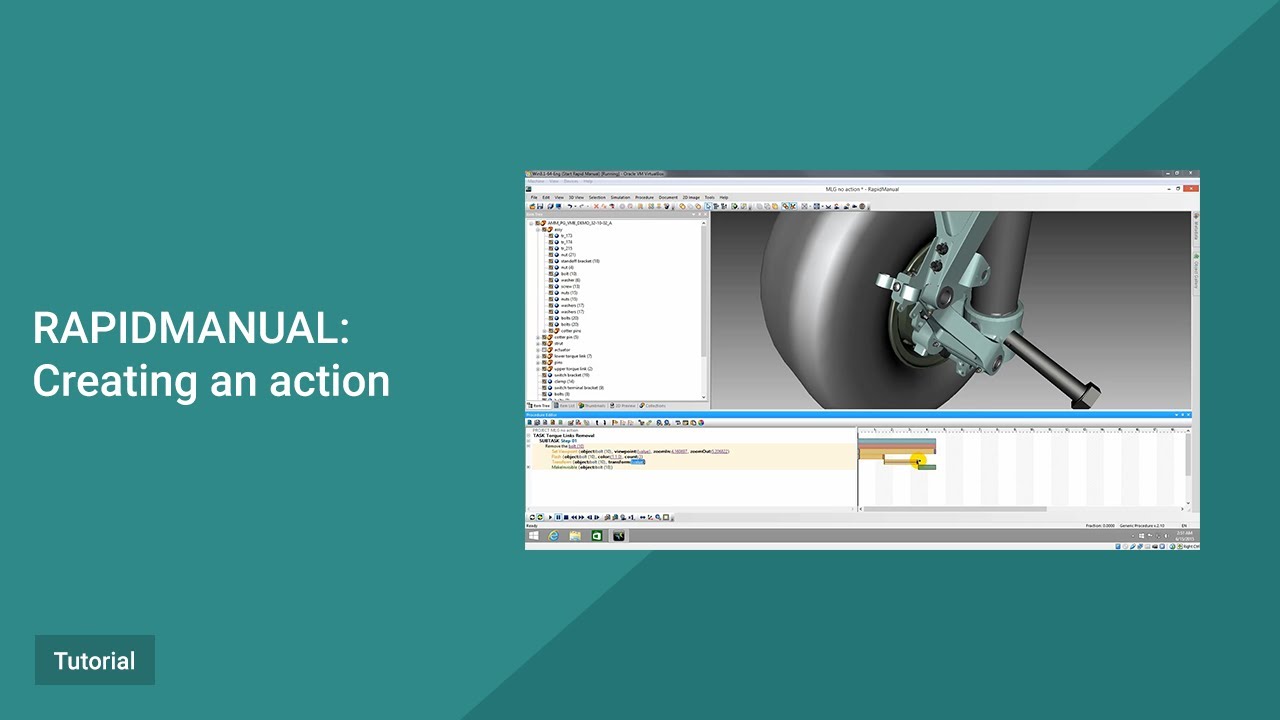Click the zoom-in magnifier in Procedure Editor toolbar
1280x720 pixels.
click(x=659, y=423)
